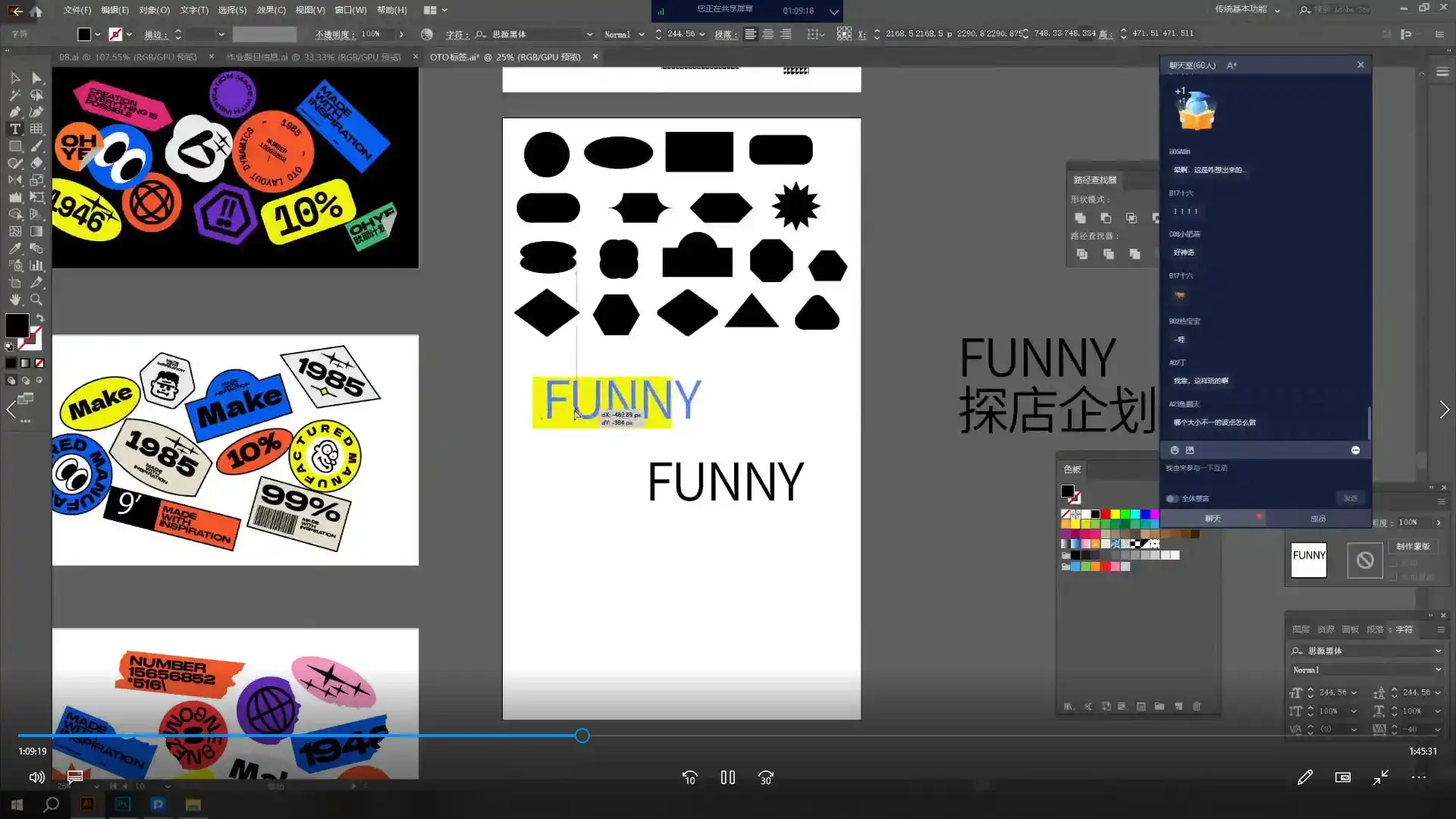The width and height of the screenshot is (1456, 819).
Task: Click the FUNNY opacity mask thumbnail
Action: 1308,560
